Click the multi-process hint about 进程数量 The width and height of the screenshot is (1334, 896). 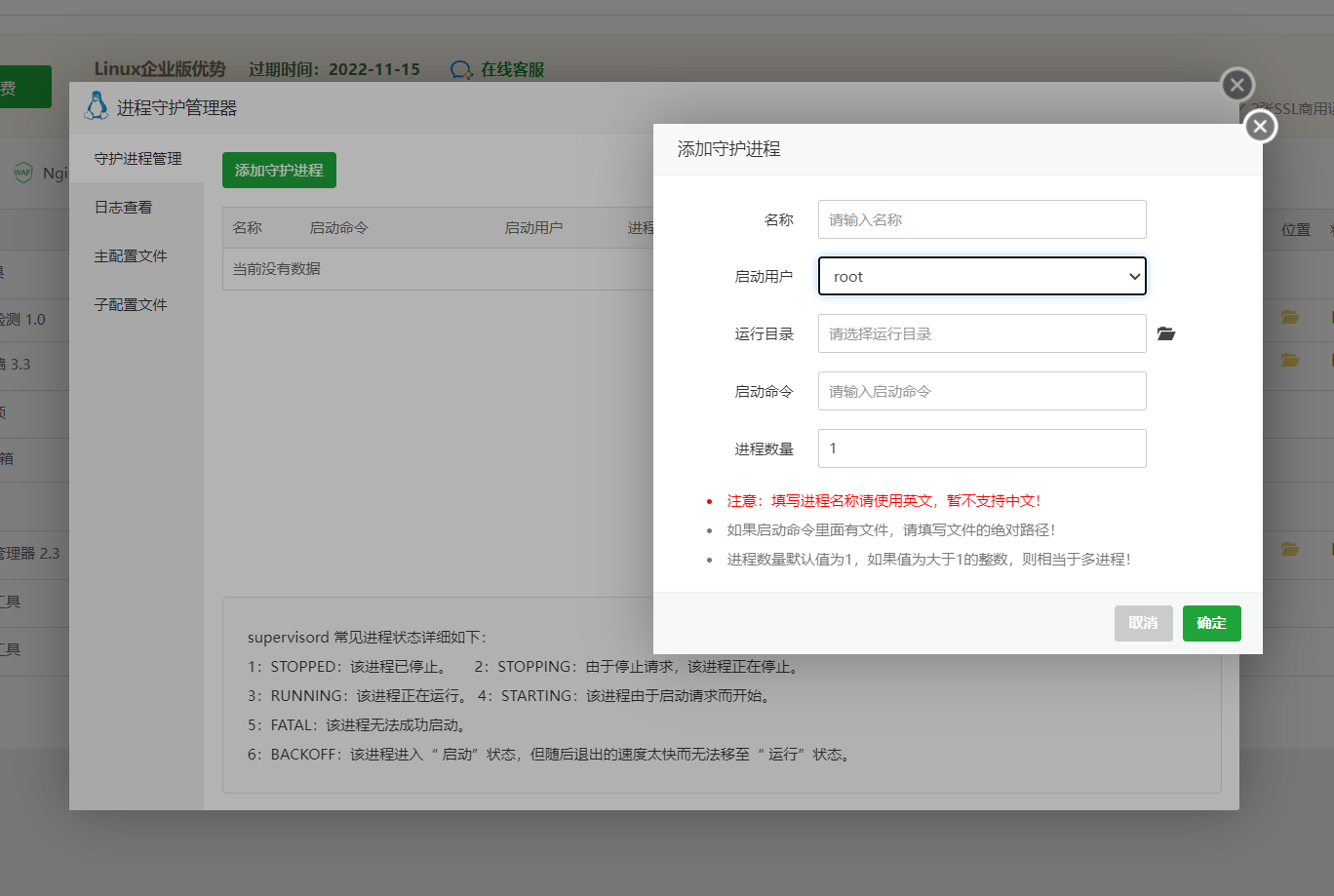click(x=928, y=559)
